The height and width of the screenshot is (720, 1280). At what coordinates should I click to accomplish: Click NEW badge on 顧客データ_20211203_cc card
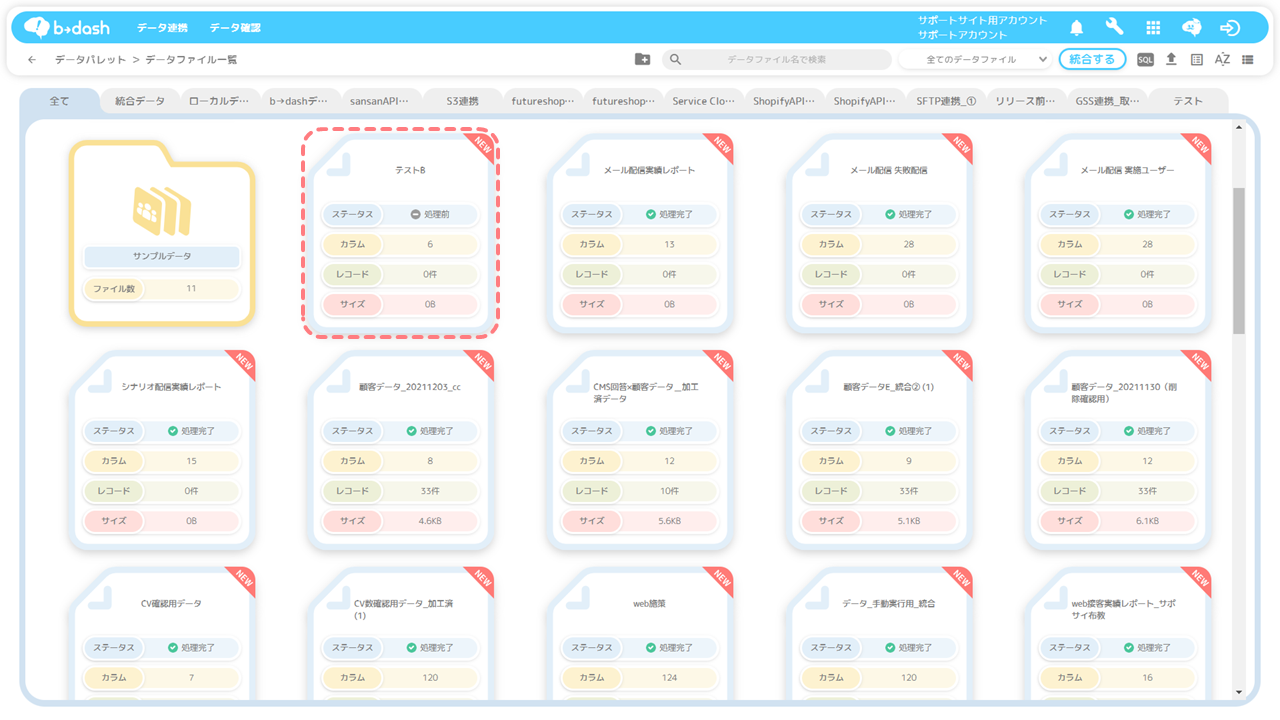[483, 363]
